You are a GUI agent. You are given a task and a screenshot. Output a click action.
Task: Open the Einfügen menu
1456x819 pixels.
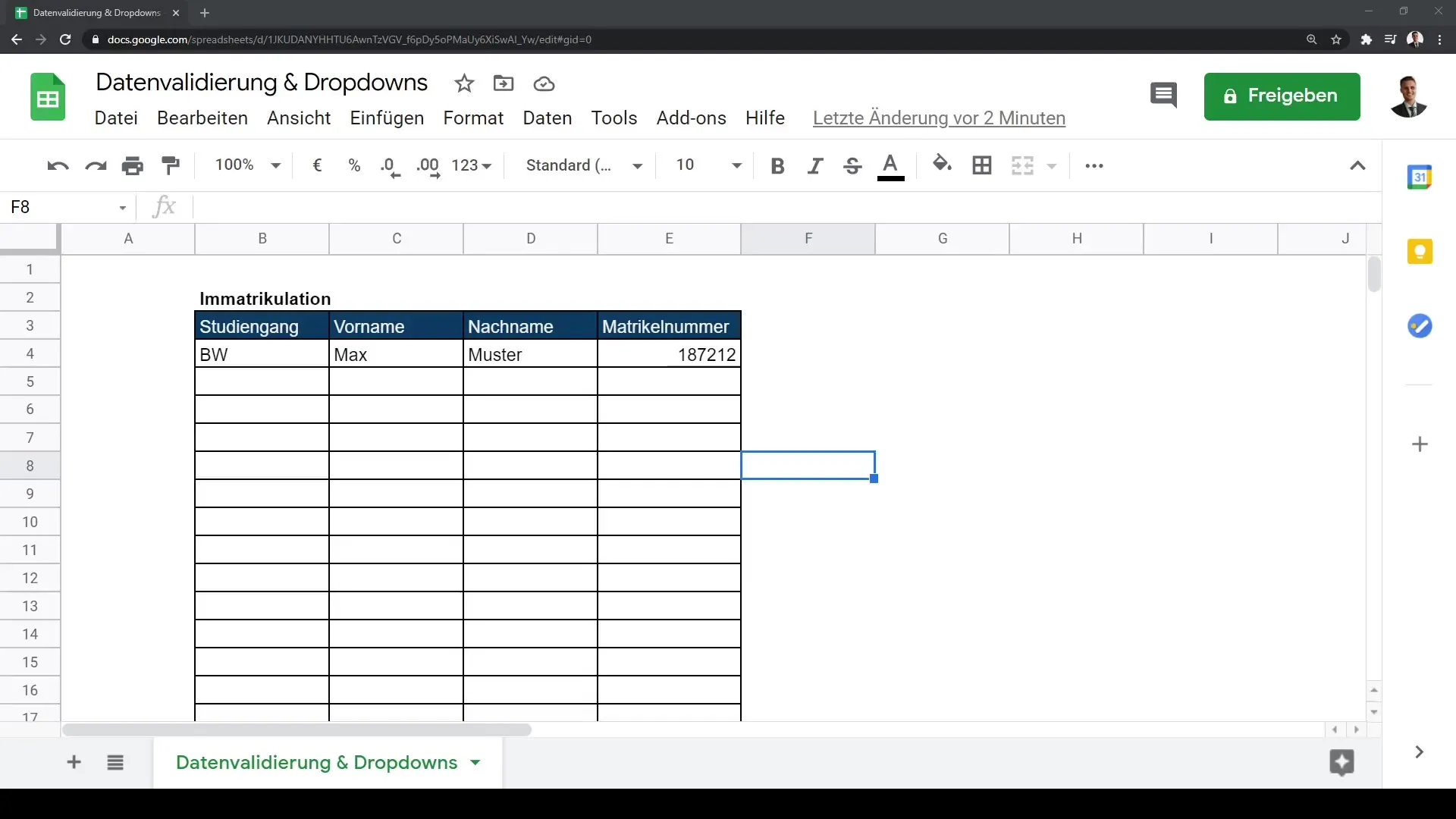[387, 118]
